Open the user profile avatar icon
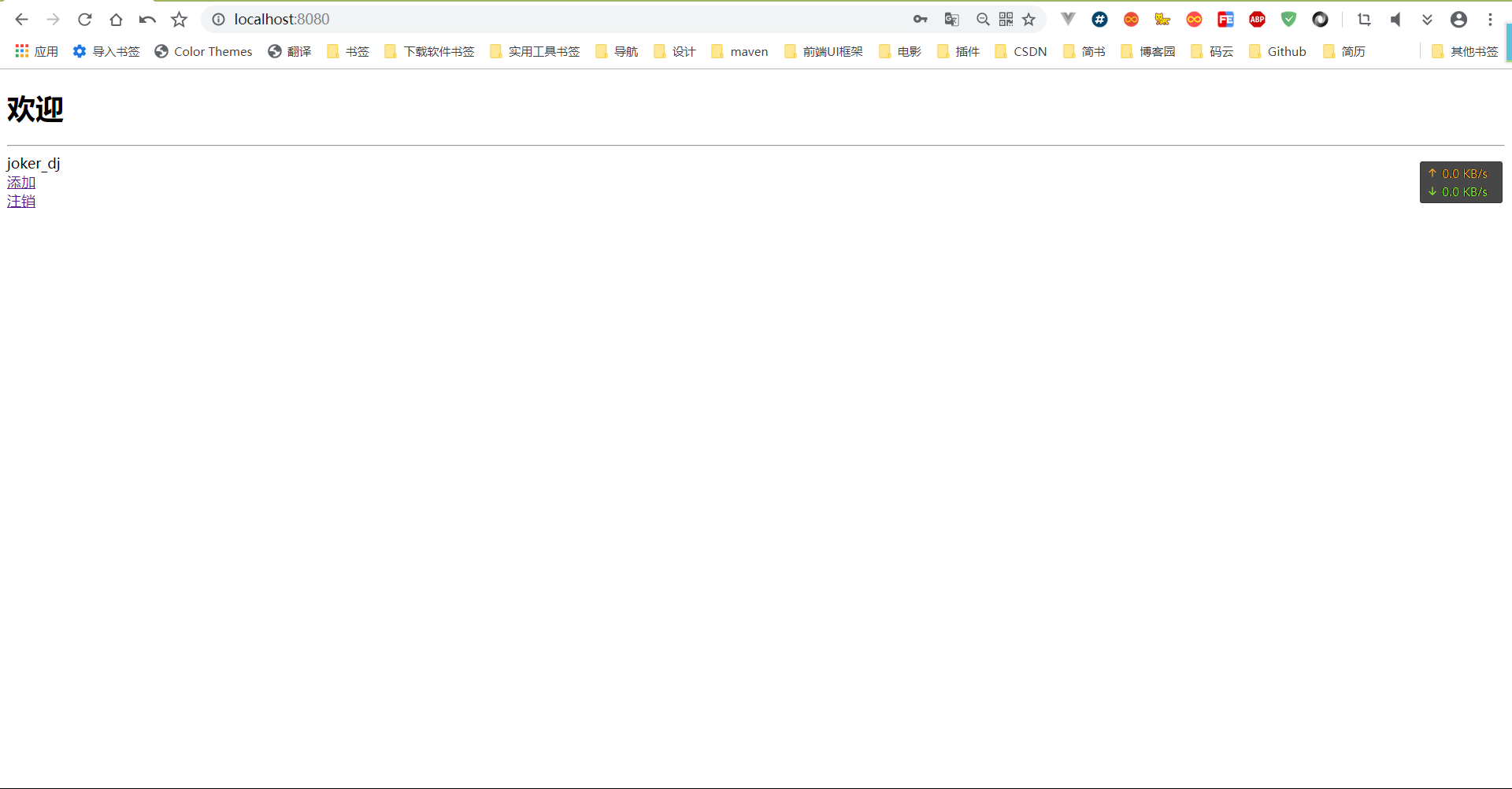 [x=1458, y=20]
